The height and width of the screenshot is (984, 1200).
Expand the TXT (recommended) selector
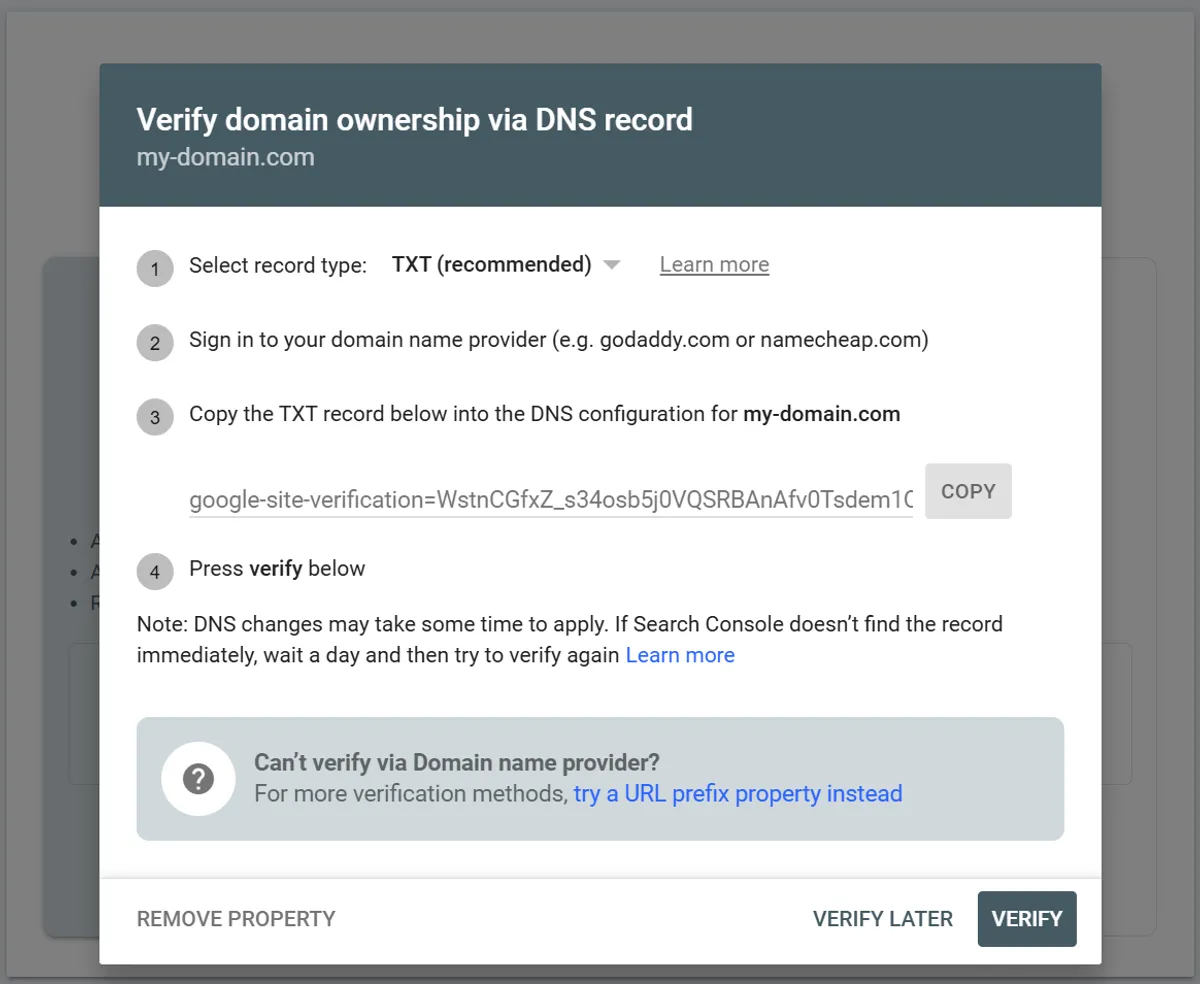point(490,264)
